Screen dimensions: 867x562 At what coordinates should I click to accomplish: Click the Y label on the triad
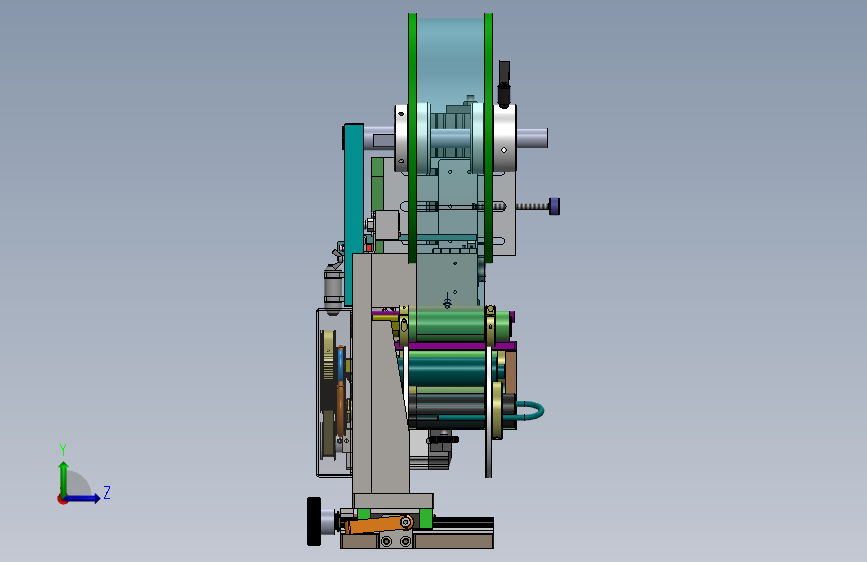[63, 449]
